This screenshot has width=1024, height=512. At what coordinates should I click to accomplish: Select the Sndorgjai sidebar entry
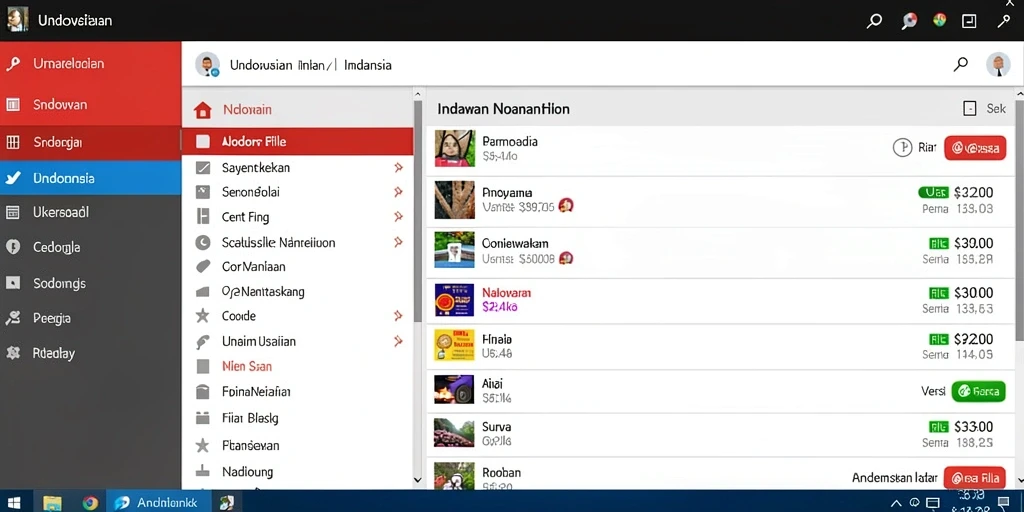point(90,142)
